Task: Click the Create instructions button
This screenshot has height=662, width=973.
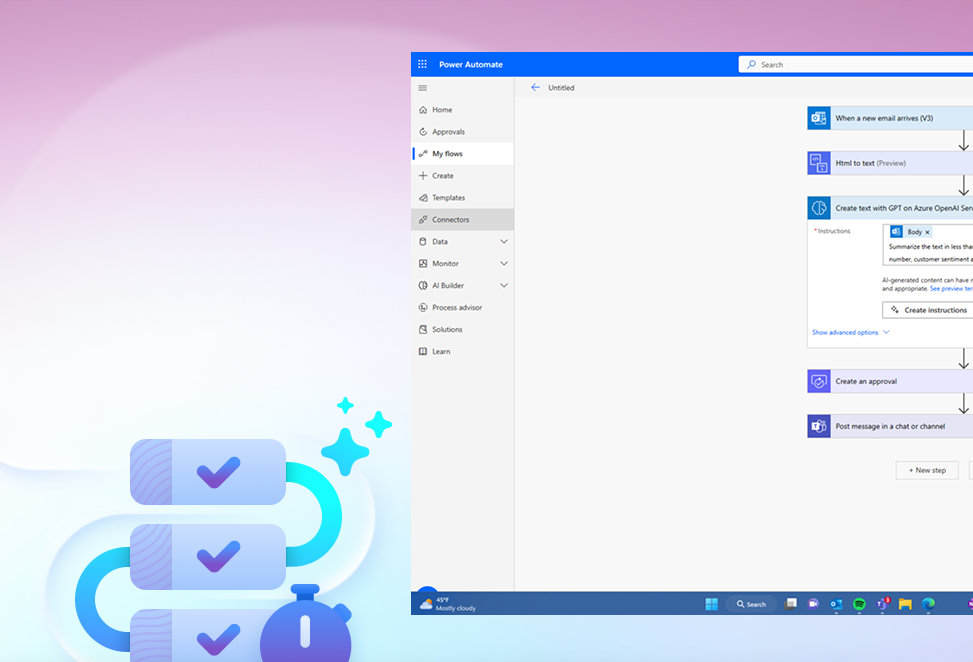Action: click(928, 310)
